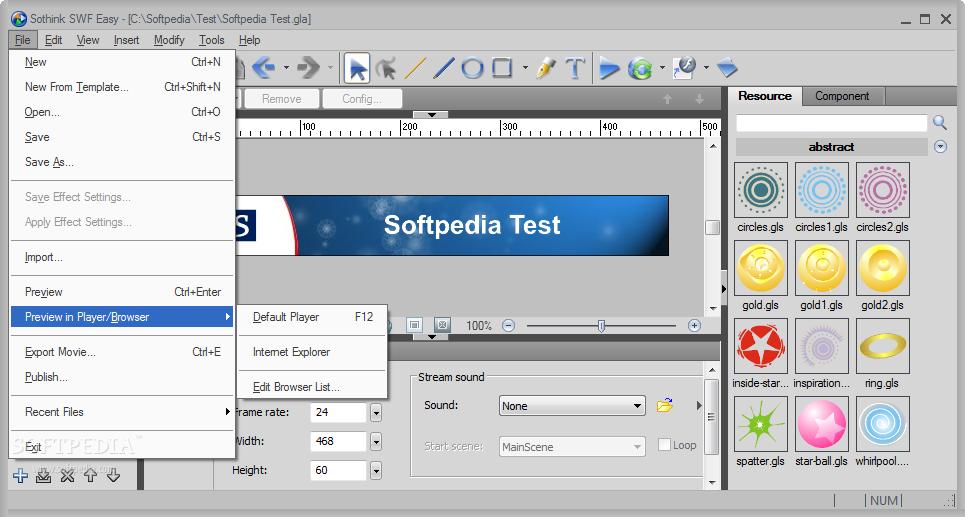Select the arrow Selection tool
The width and height of the screenshot is (965, 517).
357,68
